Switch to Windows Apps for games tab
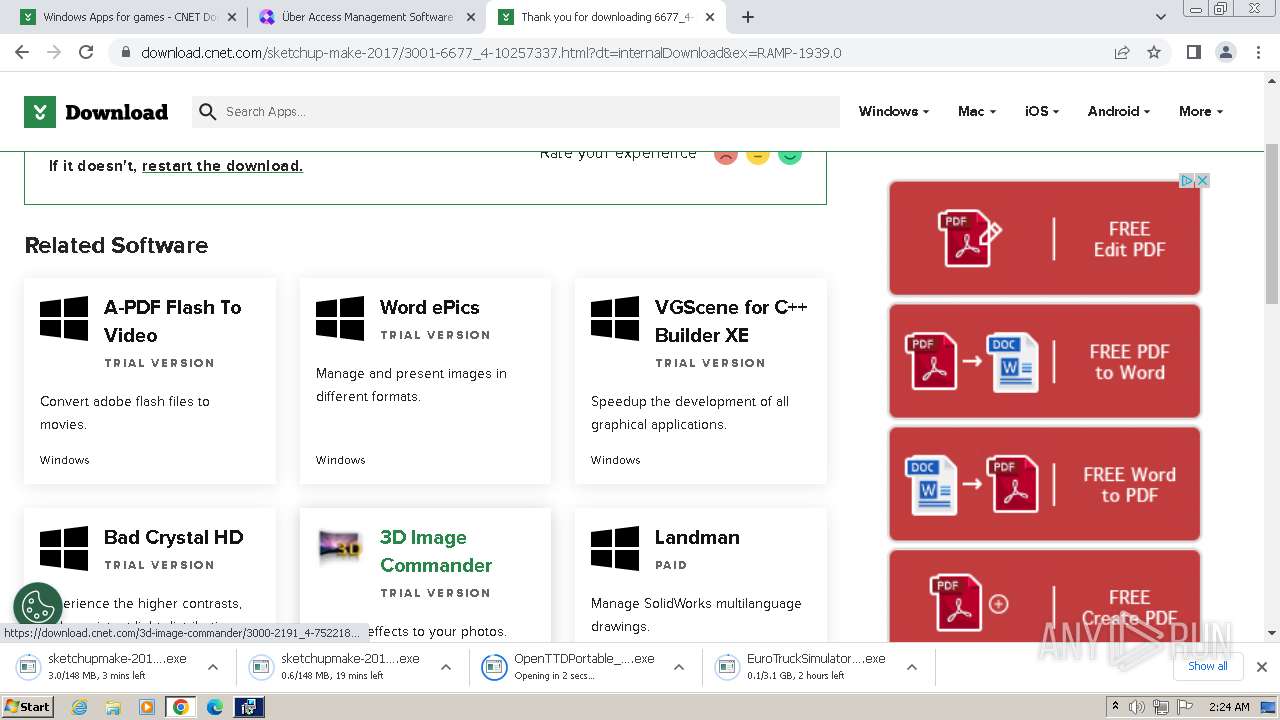The width and height of the screenshot is (1280, 720). click(x=128, y=17)
